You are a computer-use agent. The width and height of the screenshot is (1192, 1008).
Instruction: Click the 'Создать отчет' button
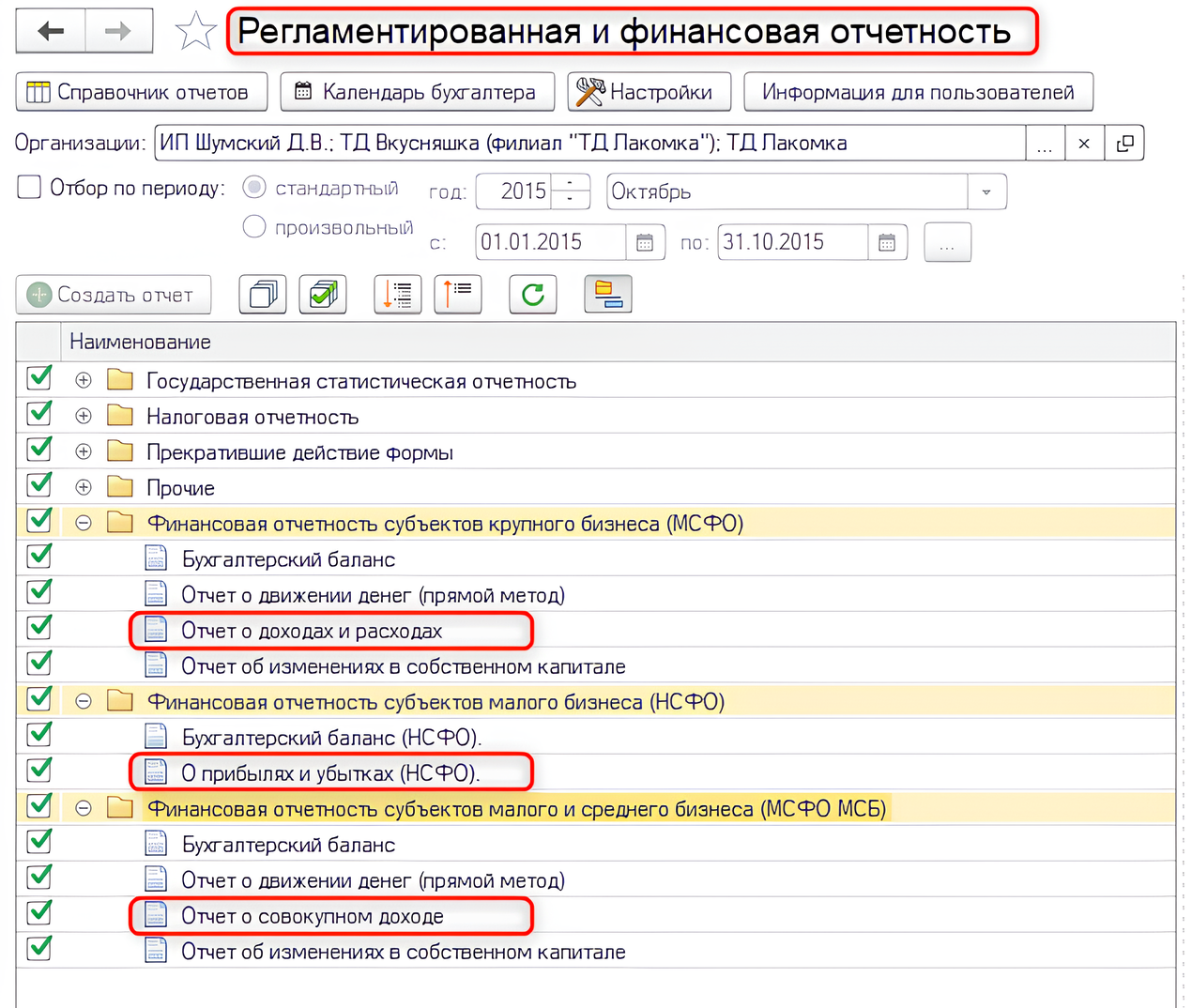point(114,295)
